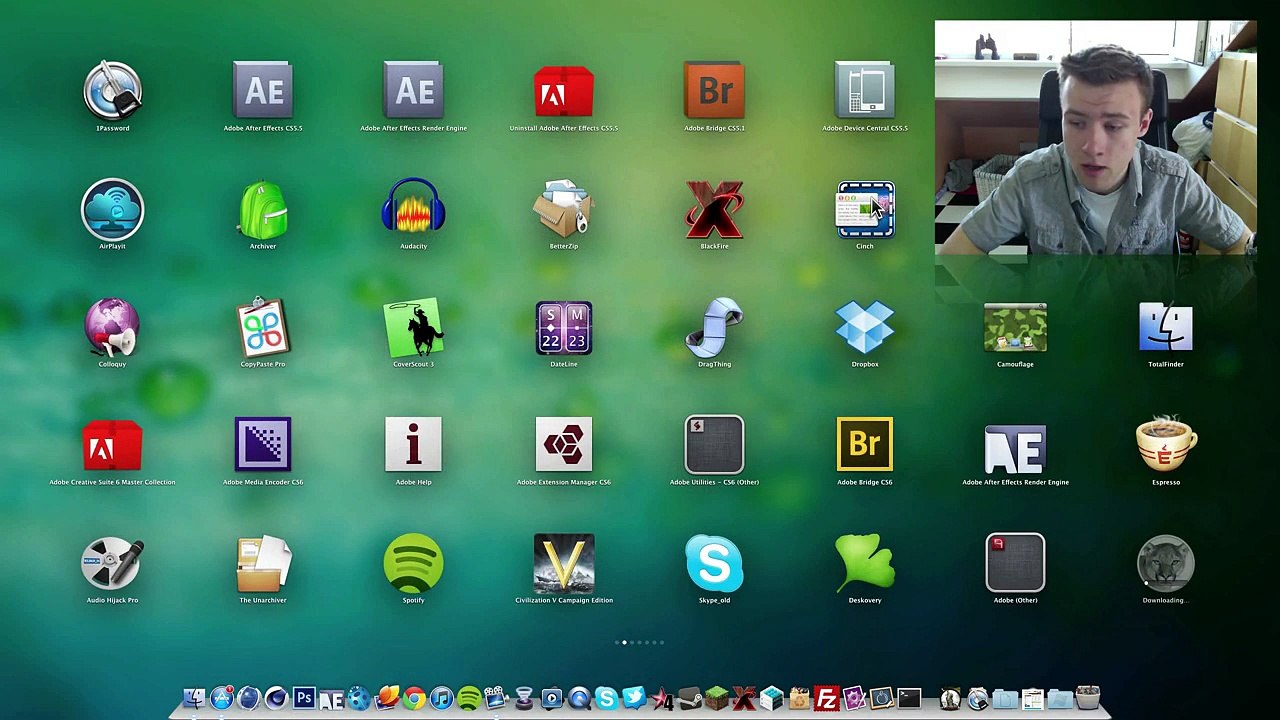Click the app labeled Downloading...
This screenshot has height=720, width=1280.
(x=1166, y=564)
